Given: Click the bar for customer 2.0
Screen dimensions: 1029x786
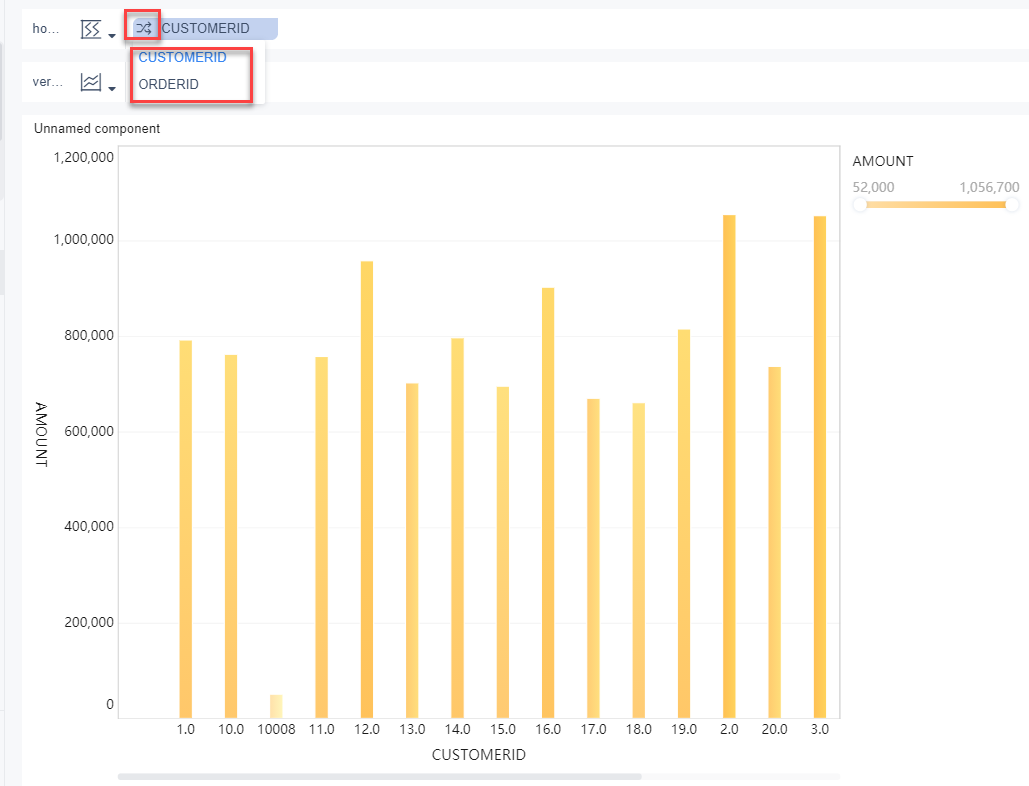Looking at the screenshot, I should pos(729,466).
